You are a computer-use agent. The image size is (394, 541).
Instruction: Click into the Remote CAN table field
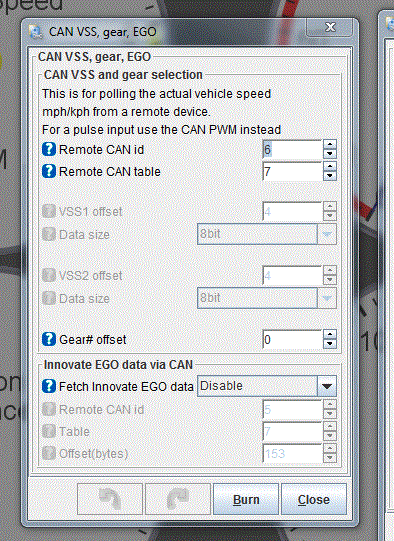pos(292,171)
